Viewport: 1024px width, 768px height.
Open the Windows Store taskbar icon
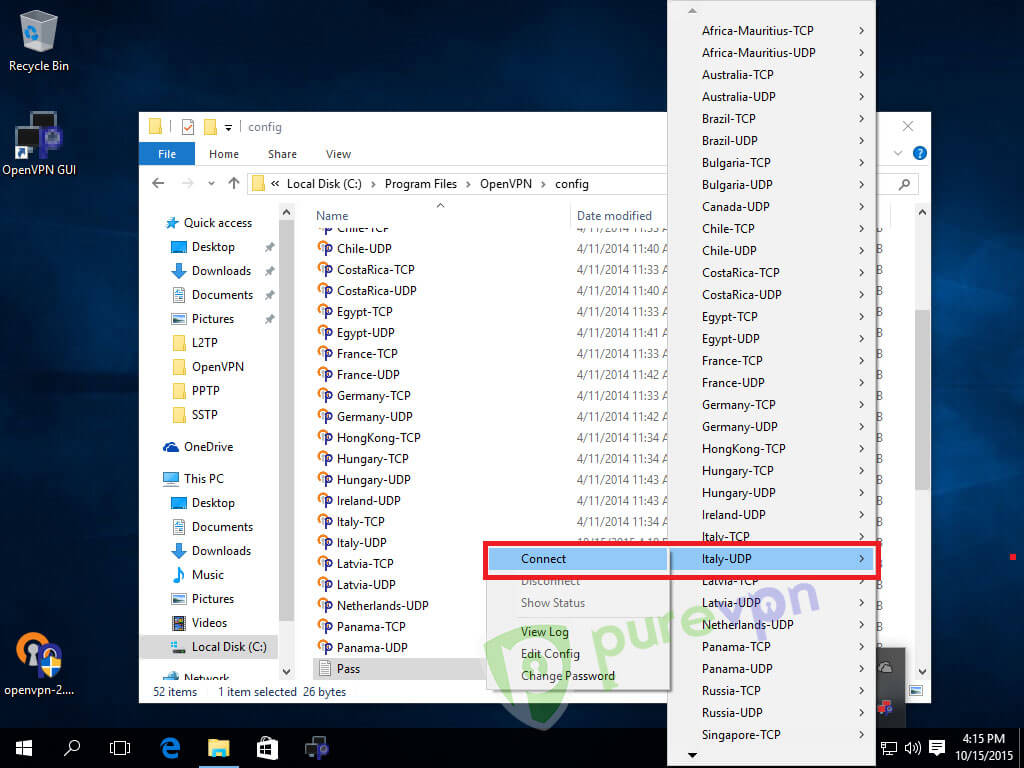(266, 748)
